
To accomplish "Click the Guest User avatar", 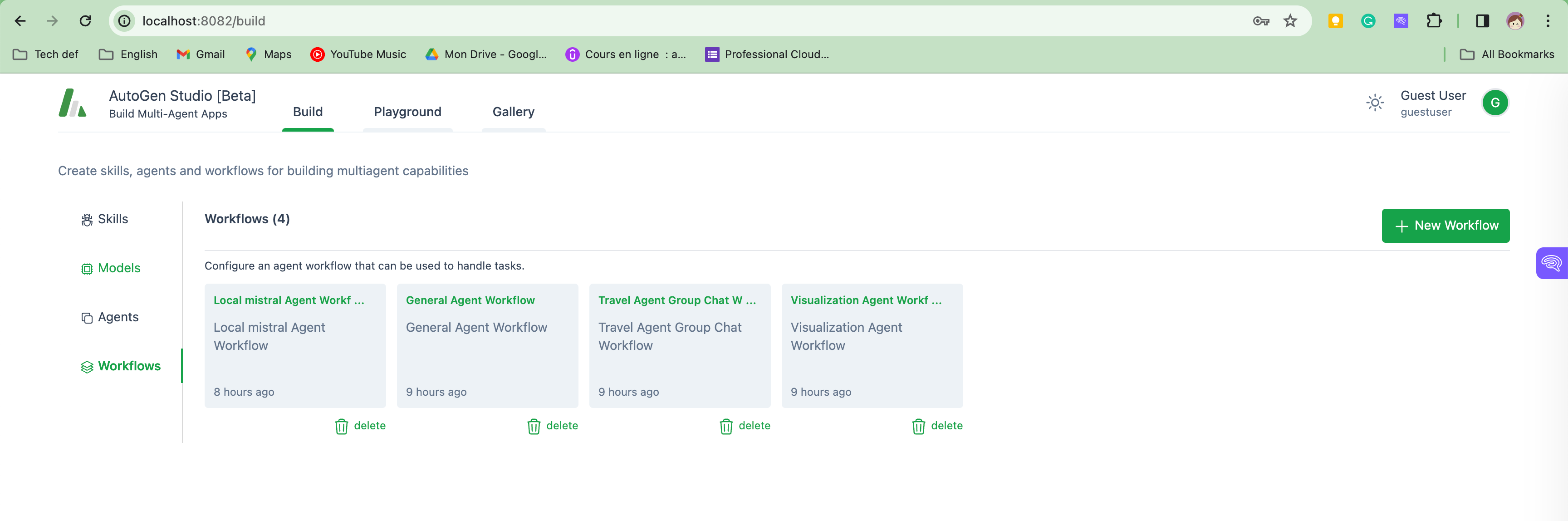I will pos(1494,103).
